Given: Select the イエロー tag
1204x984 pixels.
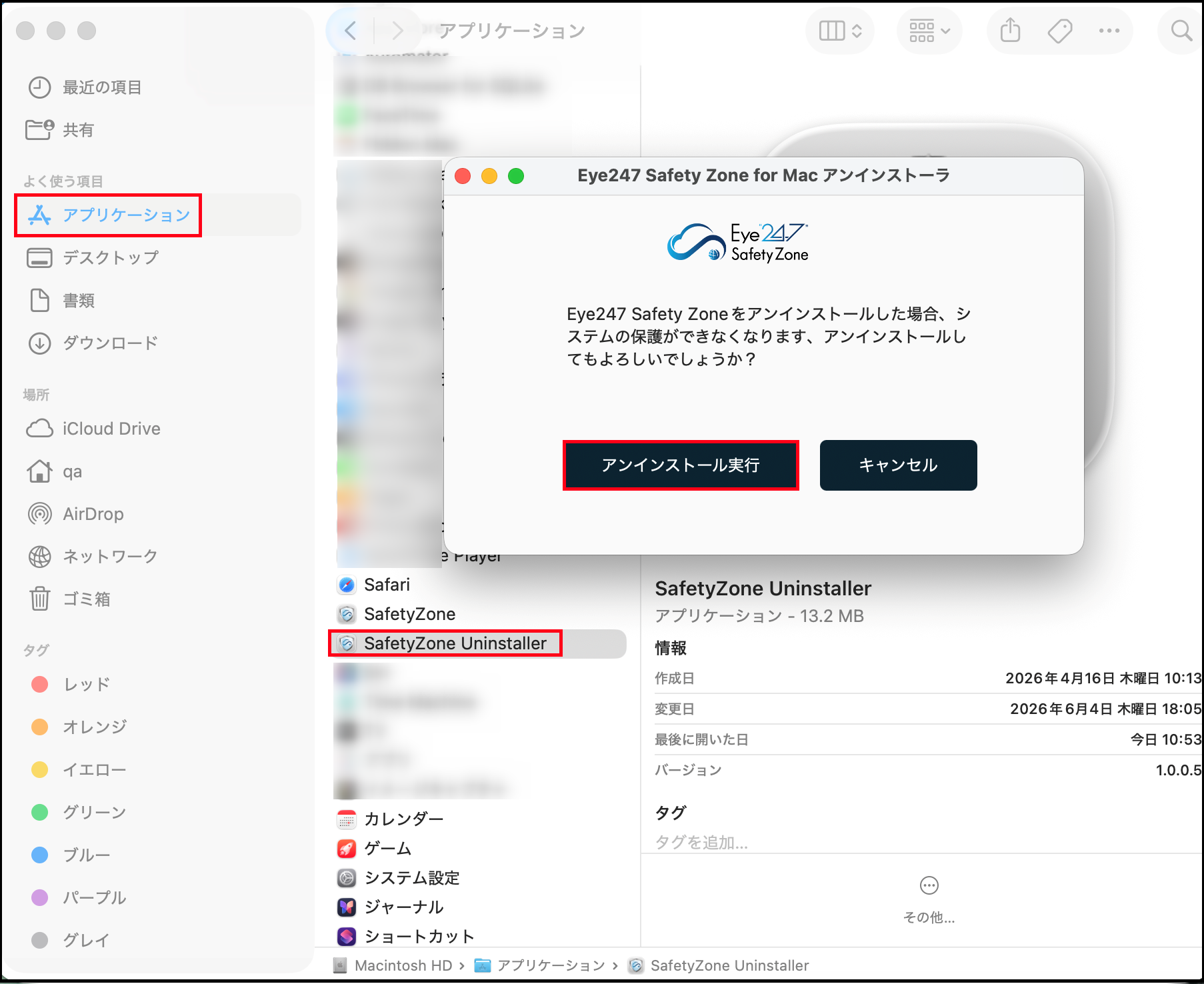Looking at the screenshot, I should coord(79,770).
